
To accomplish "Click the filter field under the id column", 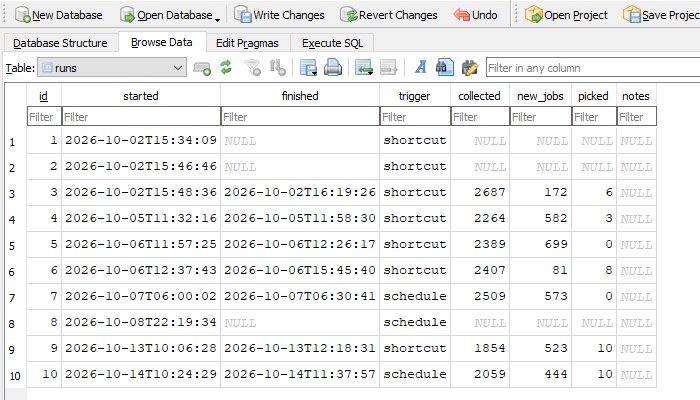I will coord(44,117).
